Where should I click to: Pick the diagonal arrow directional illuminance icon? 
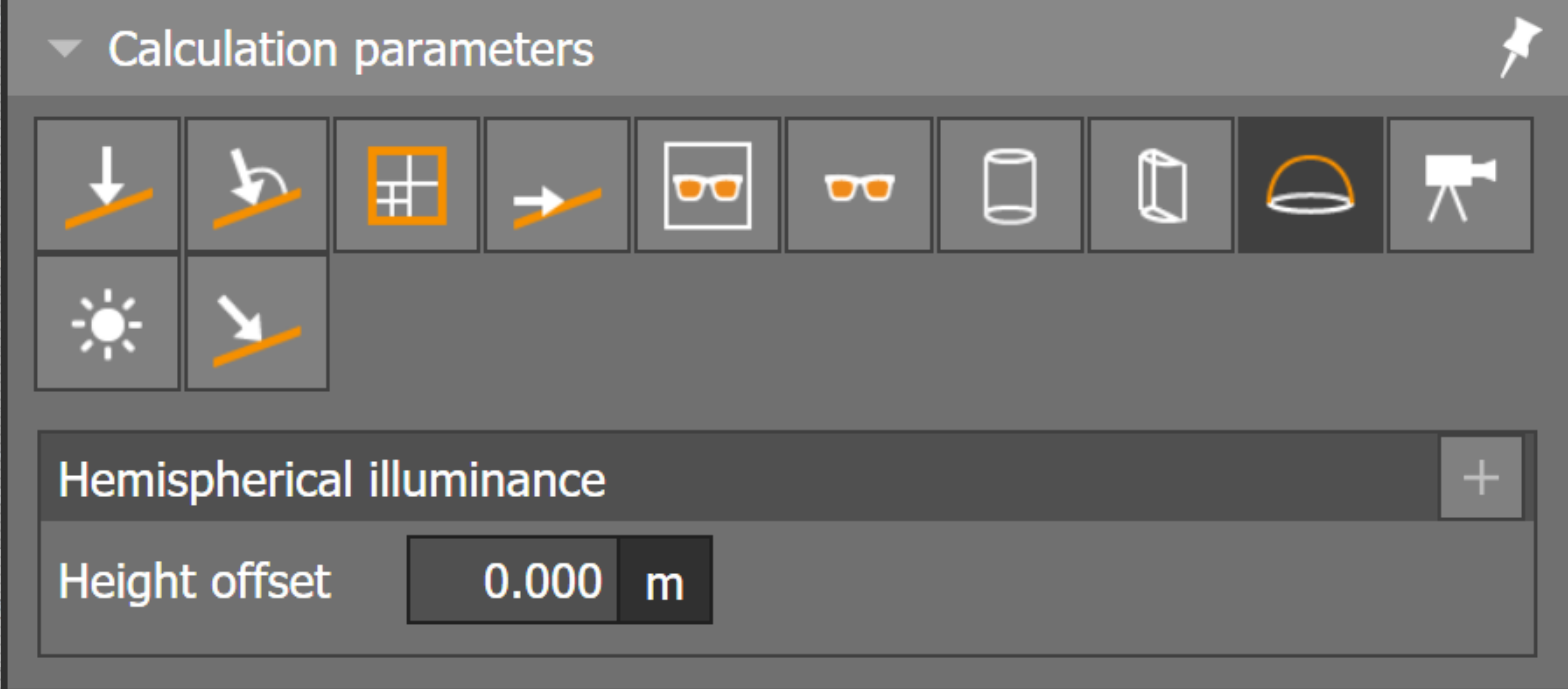[258, 323]
